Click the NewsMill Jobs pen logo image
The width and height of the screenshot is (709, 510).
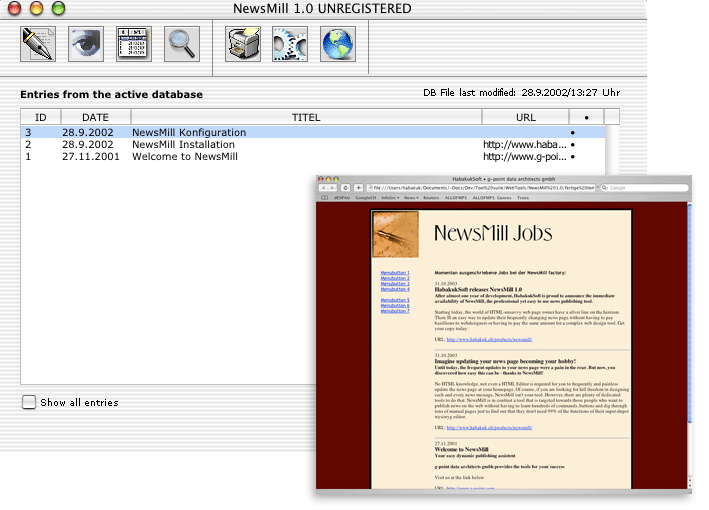pos(395,234)
